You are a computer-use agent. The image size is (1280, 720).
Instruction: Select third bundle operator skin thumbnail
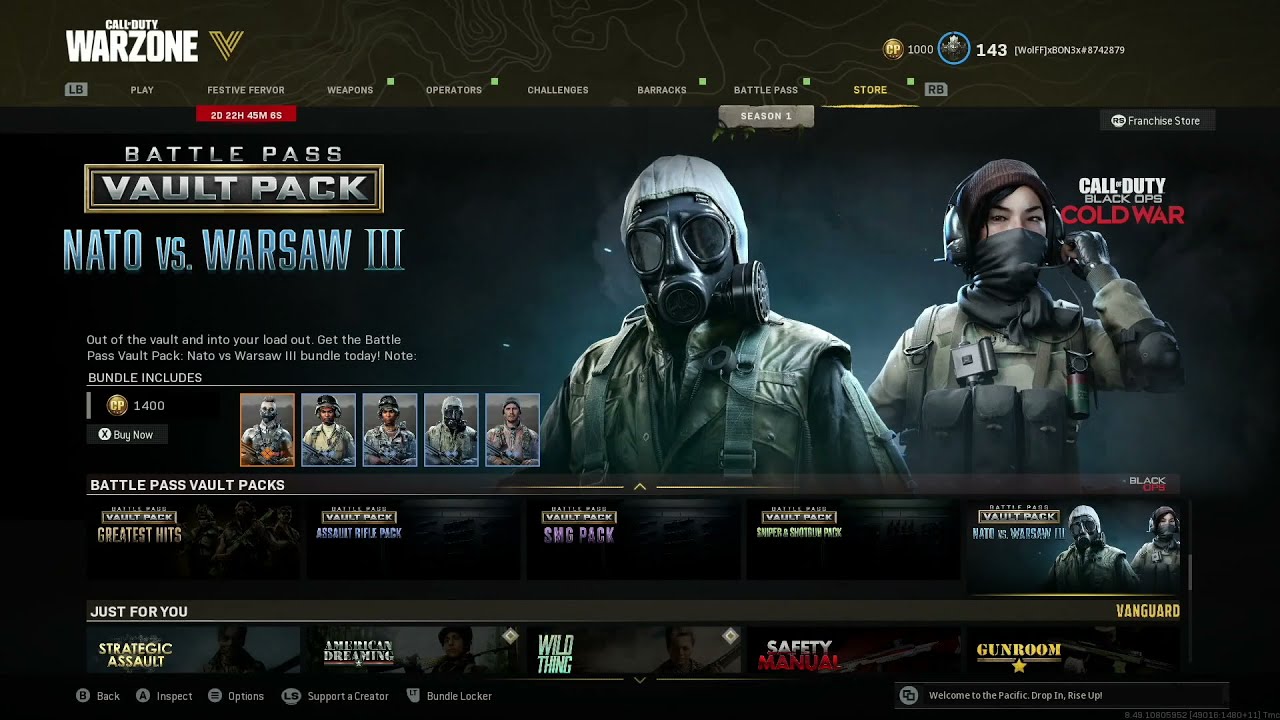[390, 430]
